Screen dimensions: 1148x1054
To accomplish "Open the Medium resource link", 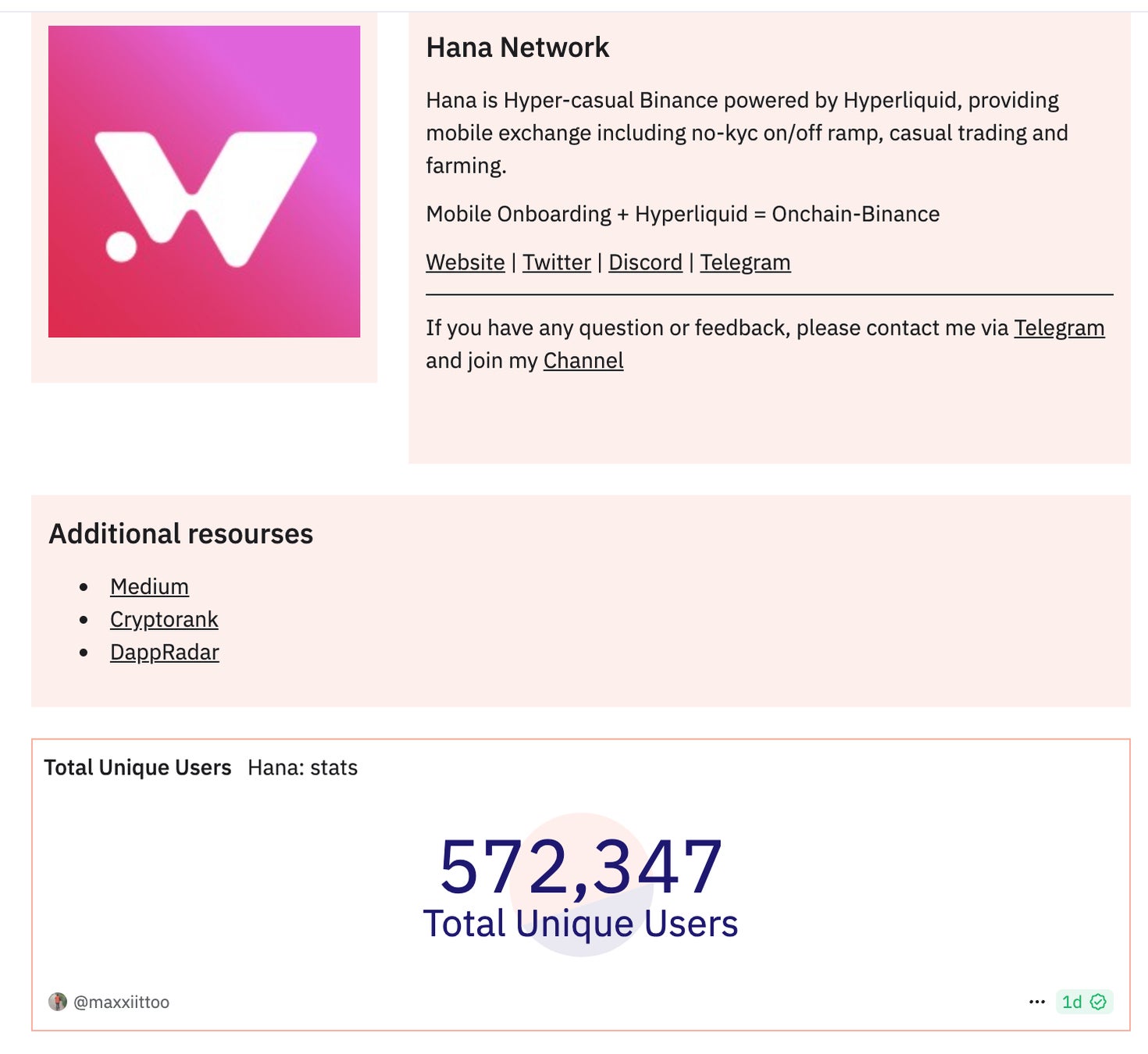I will (149, 586).
